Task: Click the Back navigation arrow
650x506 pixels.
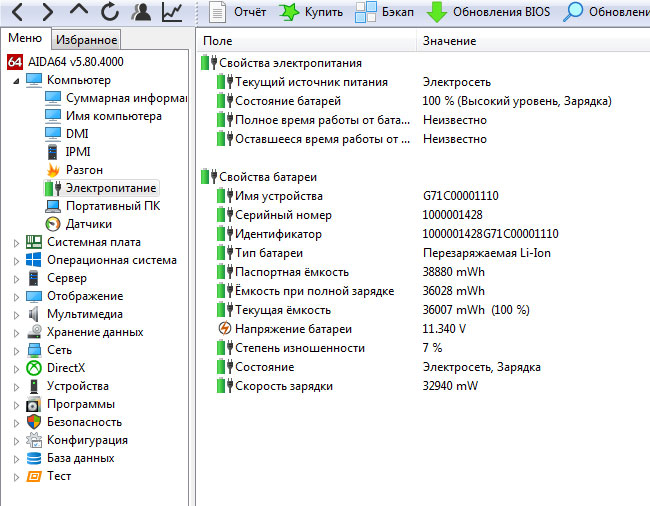Action: [x=17, y=12]
